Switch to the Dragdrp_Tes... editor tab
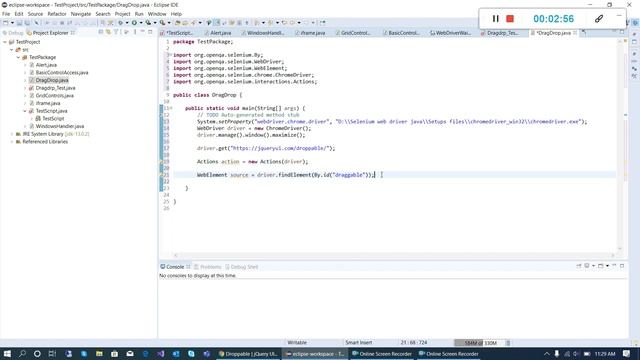Viewport: 640px width, 360px height. [500, 33]
